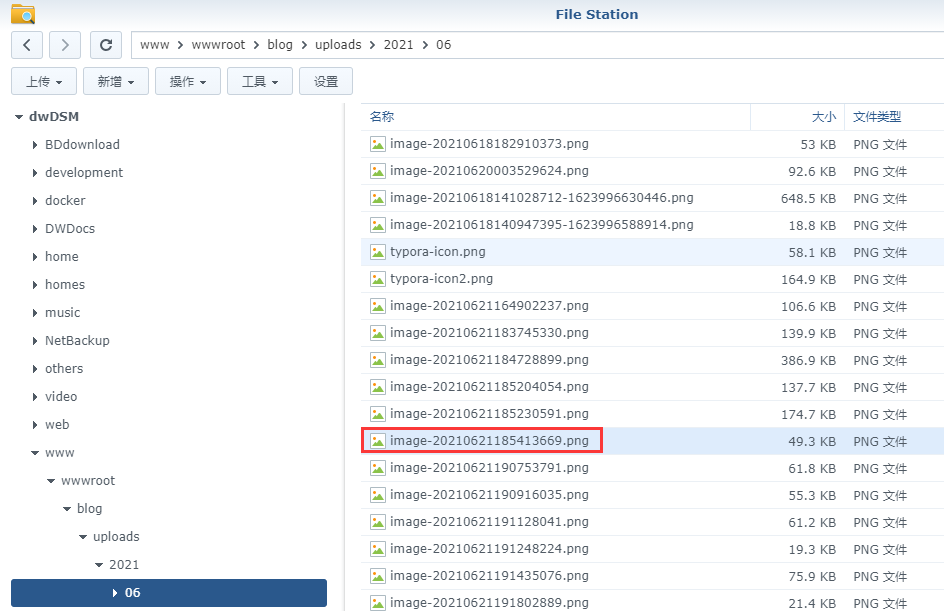Click the file icon of image-20210618141028712-1623996630446.png
This screenshot has width=944, height=611.
point(377,198)
